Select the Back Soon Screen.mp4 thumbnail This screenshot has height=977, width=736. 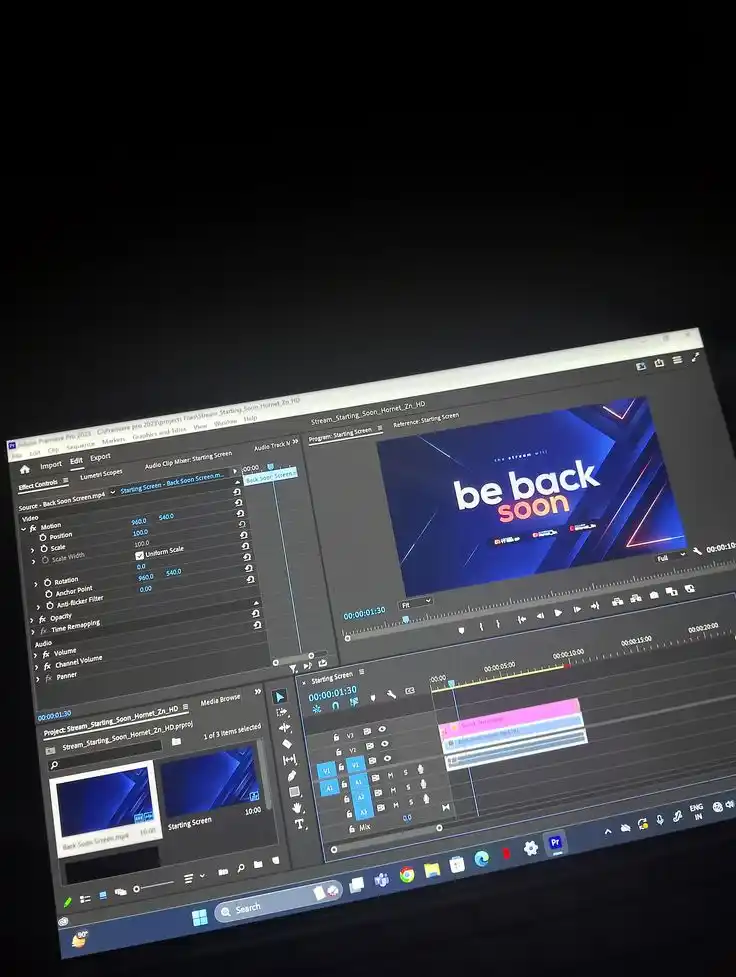pyautogui.click(x=103, y=801)
